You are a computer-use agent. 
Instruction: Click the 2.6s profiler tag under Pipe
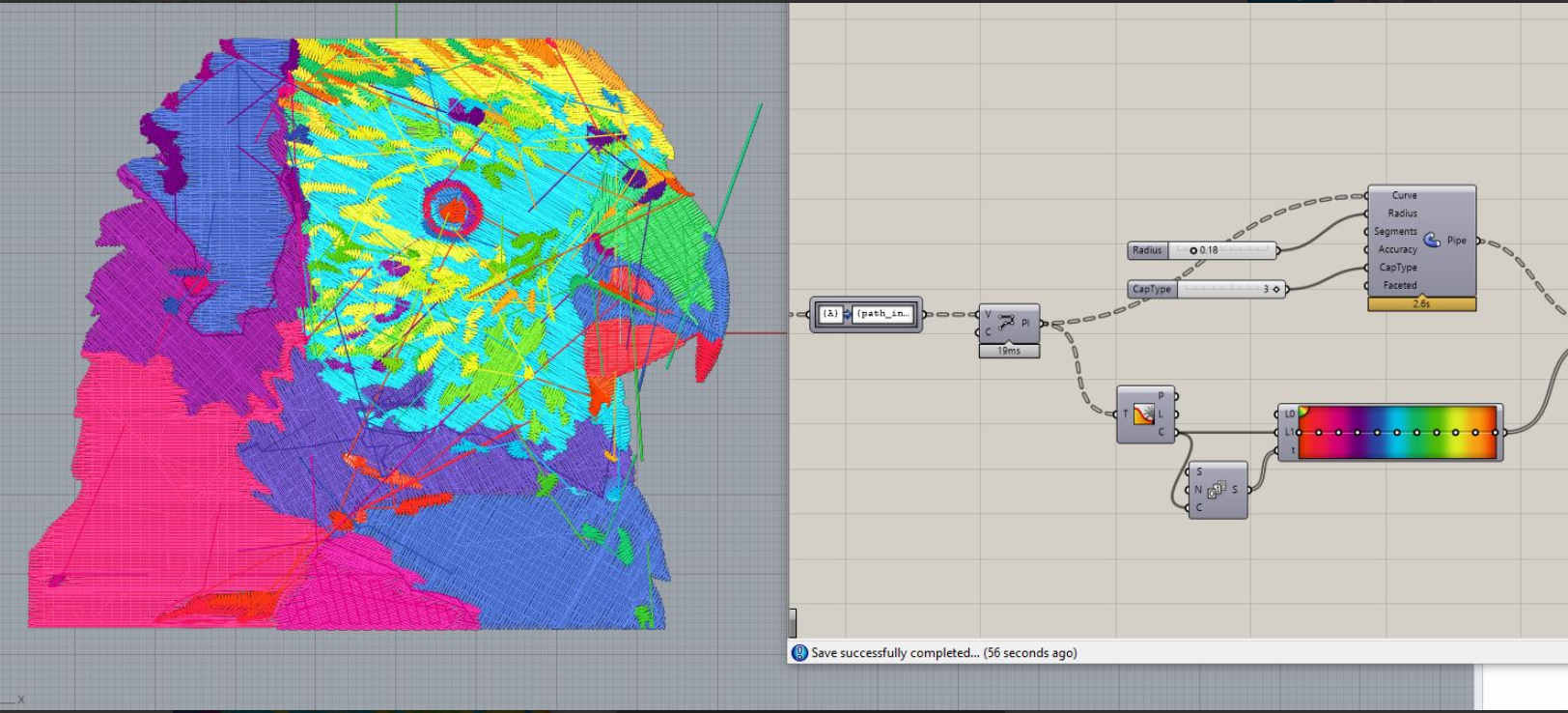pyautogui.click(x=1421, y=303)
